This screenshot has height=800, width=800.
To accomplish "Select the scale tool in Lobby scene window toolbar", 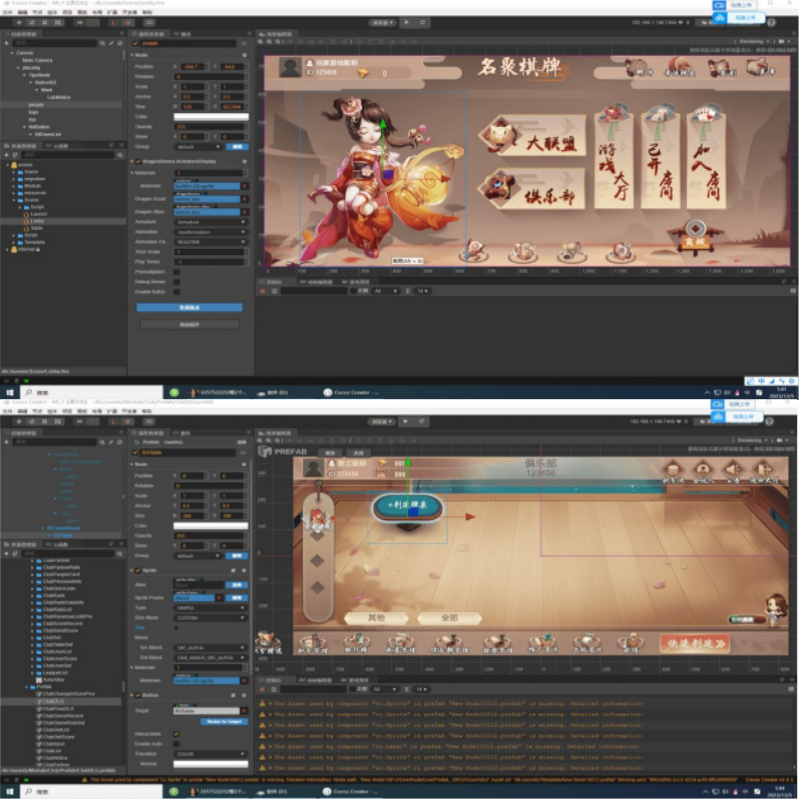I will pyautogui.click(x=45, y=22).
